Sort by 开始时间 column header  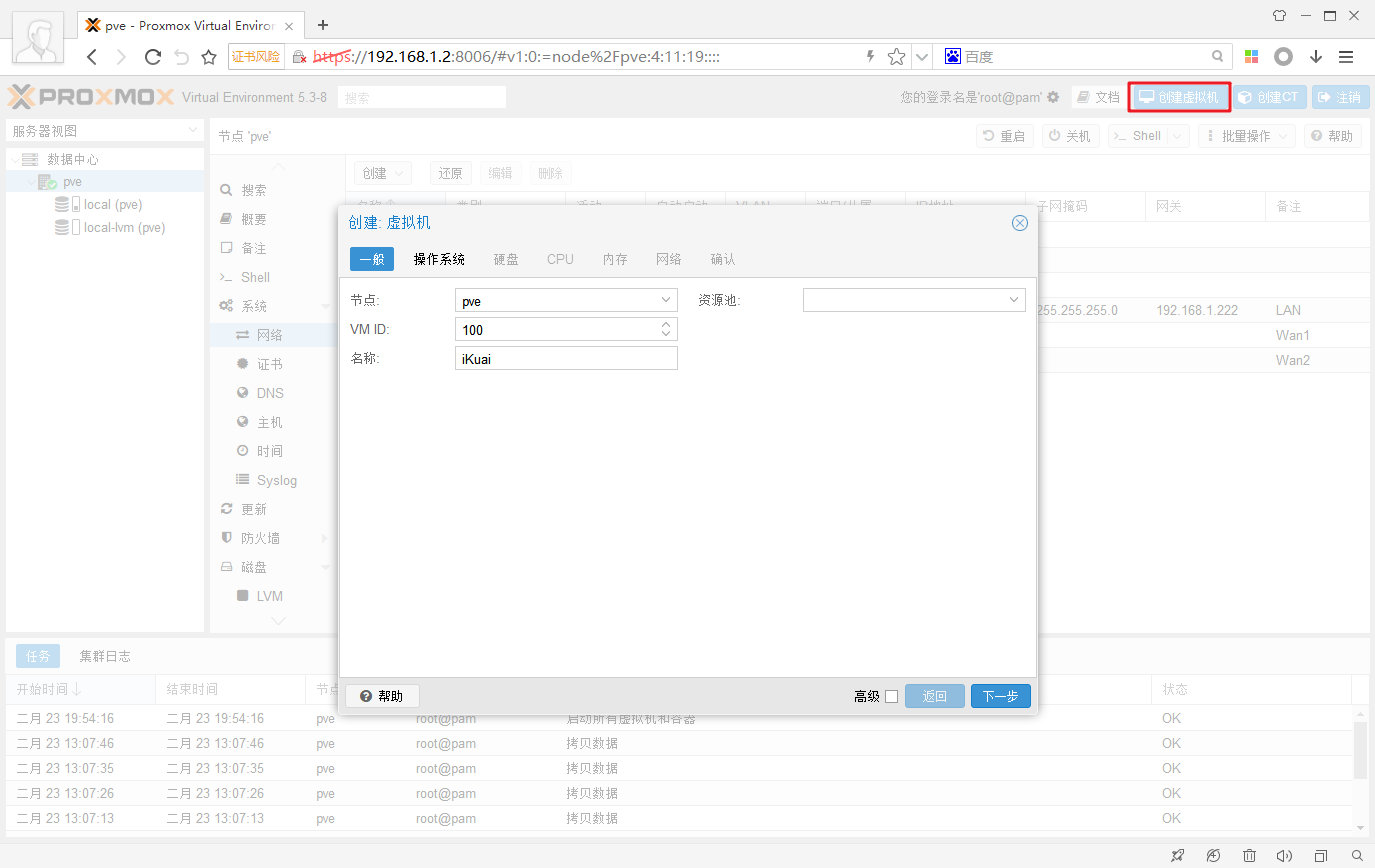point(80,689)
